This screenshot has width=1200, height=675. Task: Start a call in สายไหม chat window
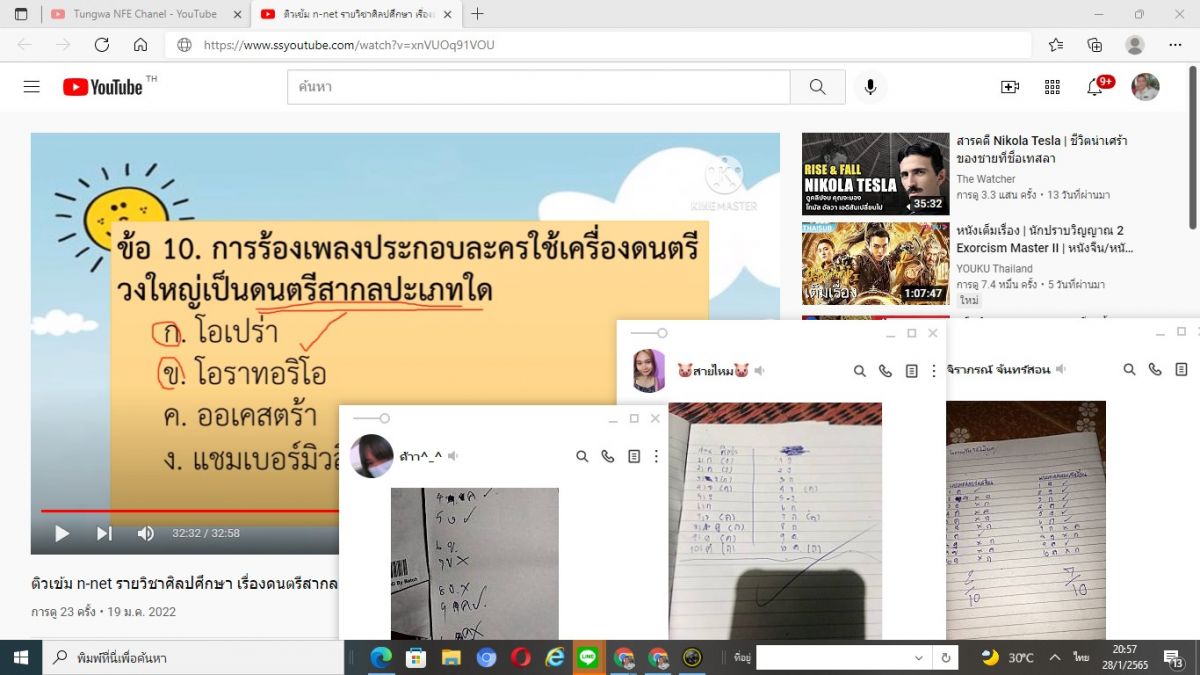coord(885,371)
